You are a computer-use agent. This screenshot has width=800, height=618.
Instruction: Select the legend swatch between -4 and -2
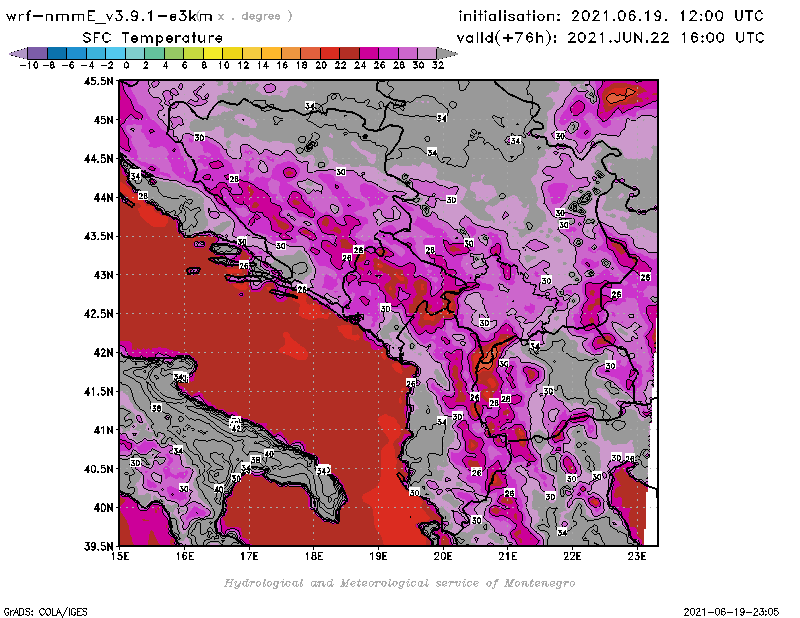(95, 53)
